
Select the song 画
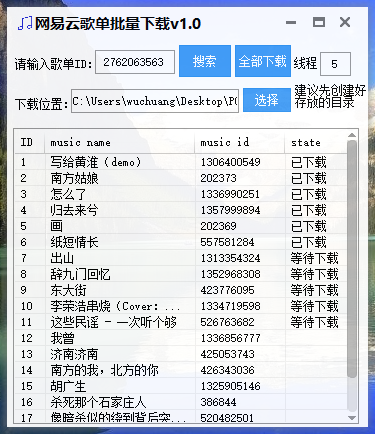[56, 226]
